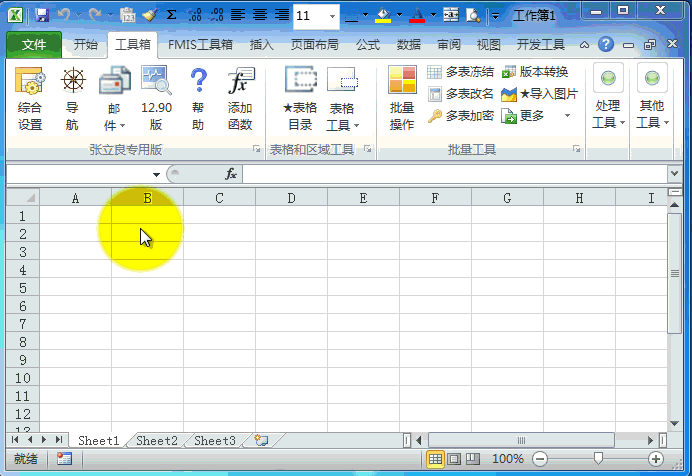
Task: Click the 版本转换 button
Action: 535,72
